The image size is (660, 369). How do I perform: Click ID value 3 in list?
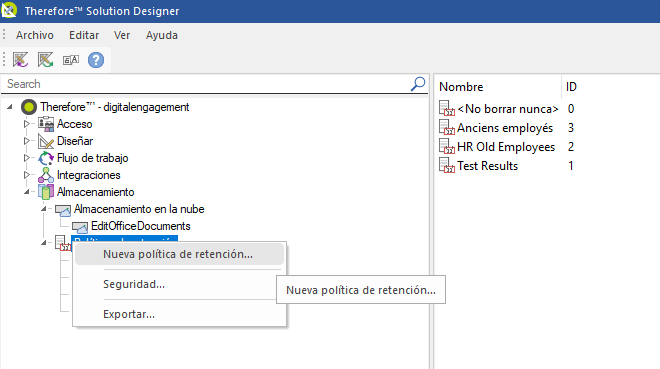point(571,128)
